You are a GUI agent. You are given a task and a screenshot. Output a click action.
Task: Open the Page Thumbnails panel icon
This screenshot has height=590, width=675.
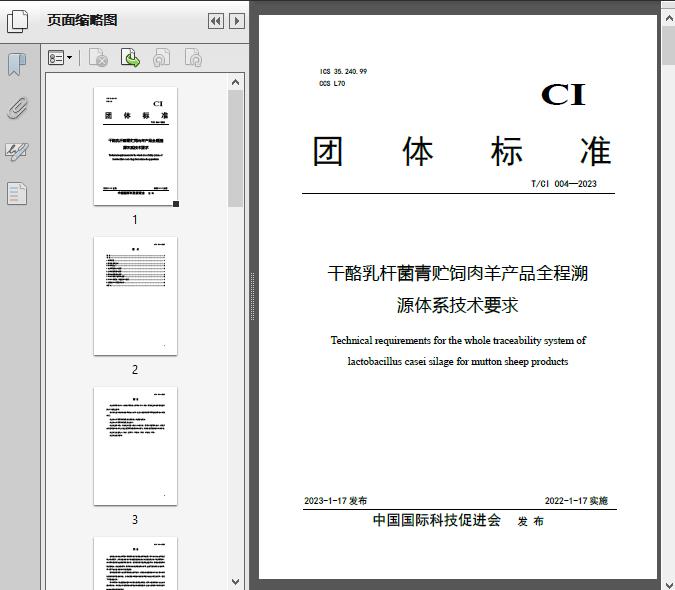(x=17, y=21)
